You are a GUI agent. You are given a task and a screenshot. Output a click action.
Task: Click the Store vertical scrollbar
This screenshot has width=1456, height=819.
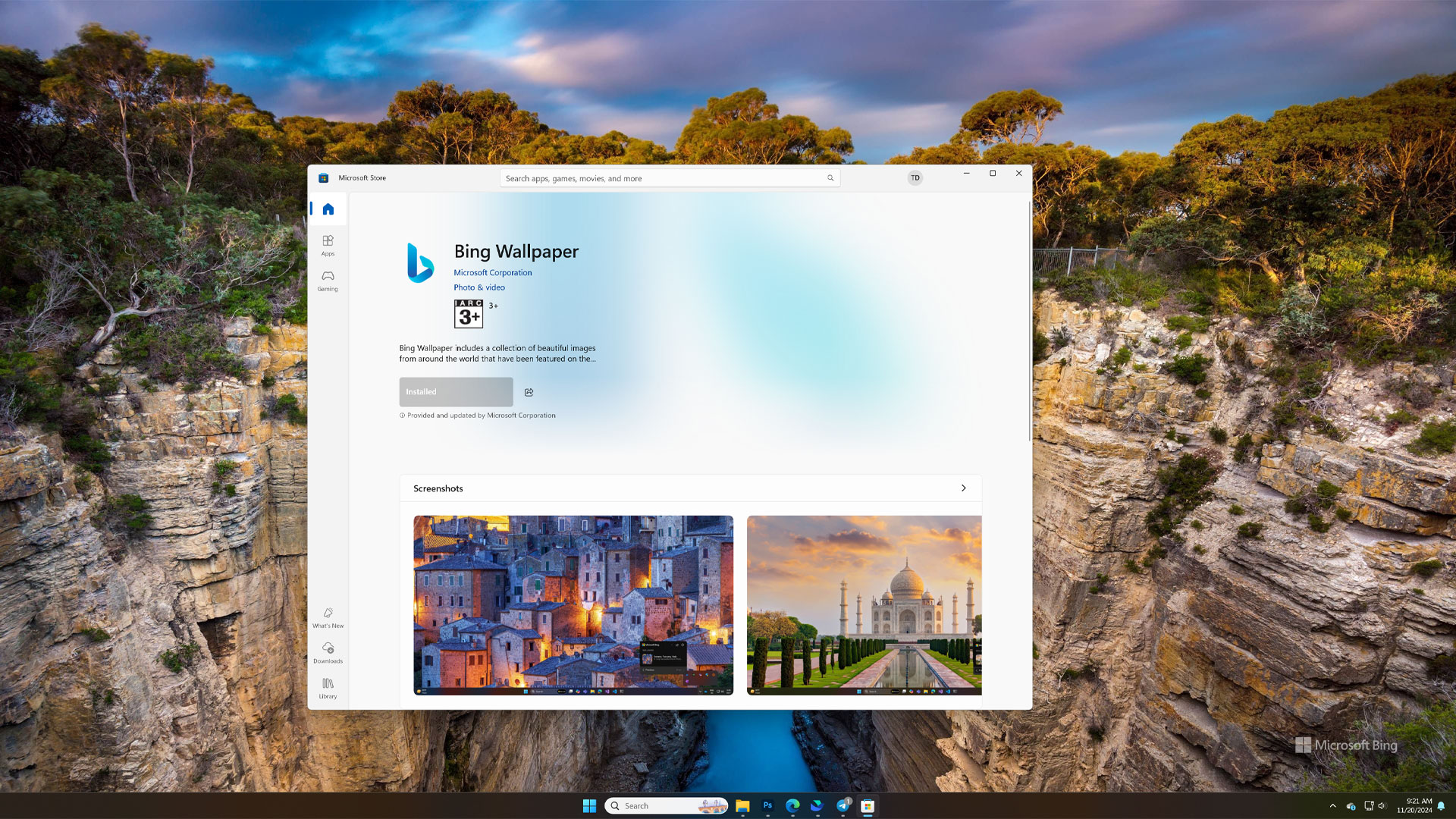1029,322
